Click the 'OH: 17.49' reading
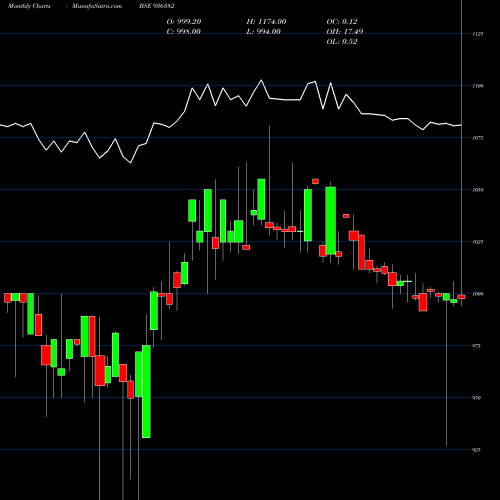500x500 pixels. point(345,31)
